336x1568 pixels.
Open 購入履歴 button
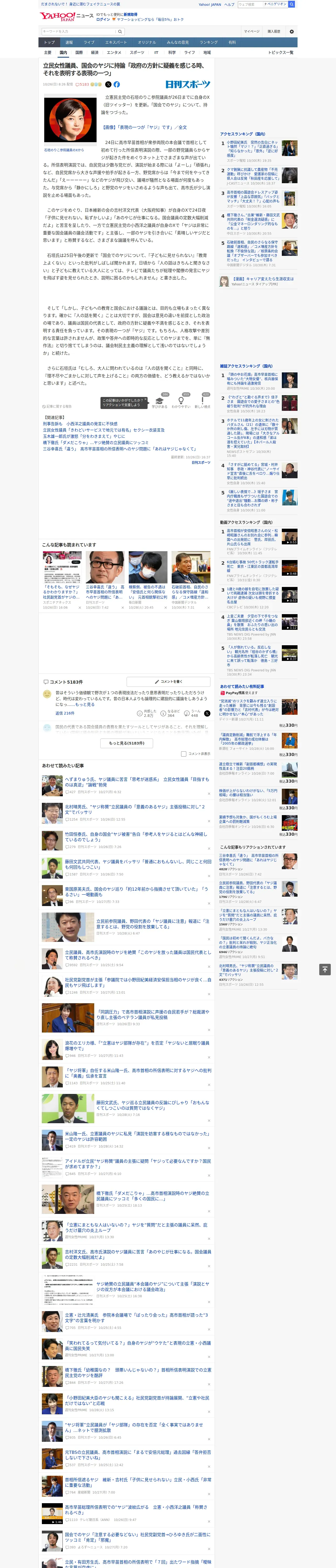pos(274,31)
